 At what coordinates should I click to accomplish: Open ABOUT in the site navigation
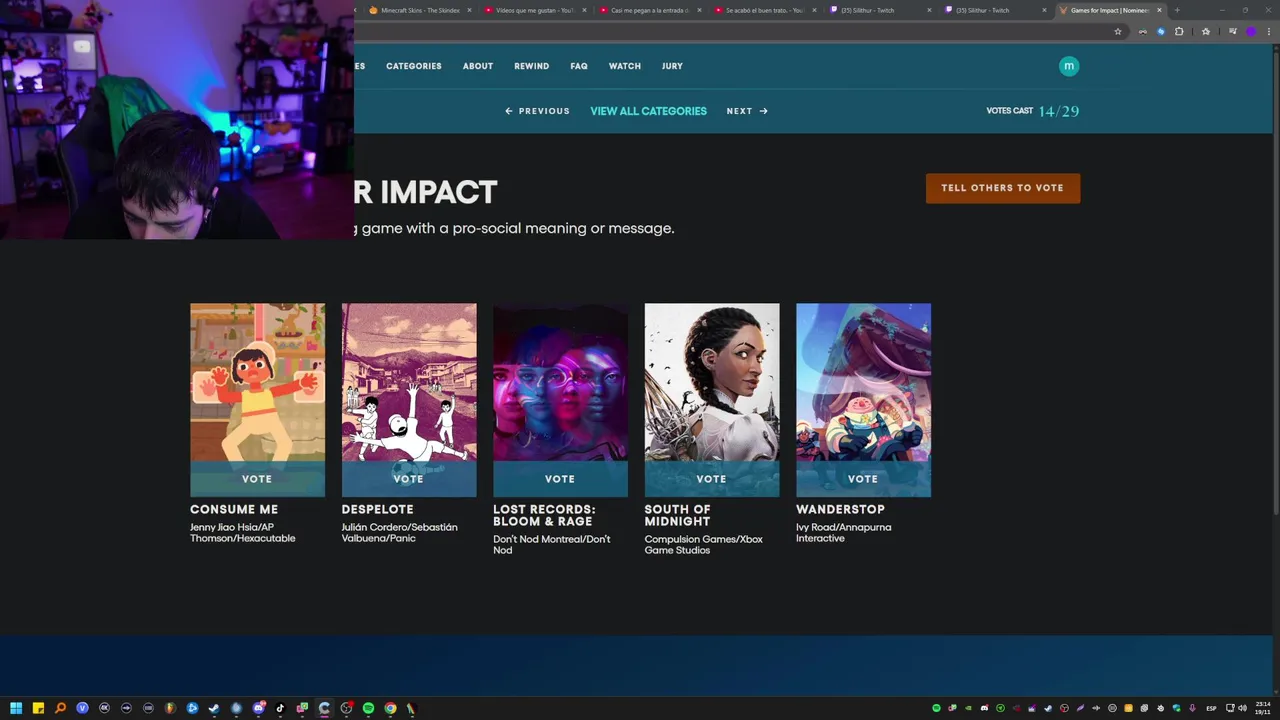coord(478,66)
